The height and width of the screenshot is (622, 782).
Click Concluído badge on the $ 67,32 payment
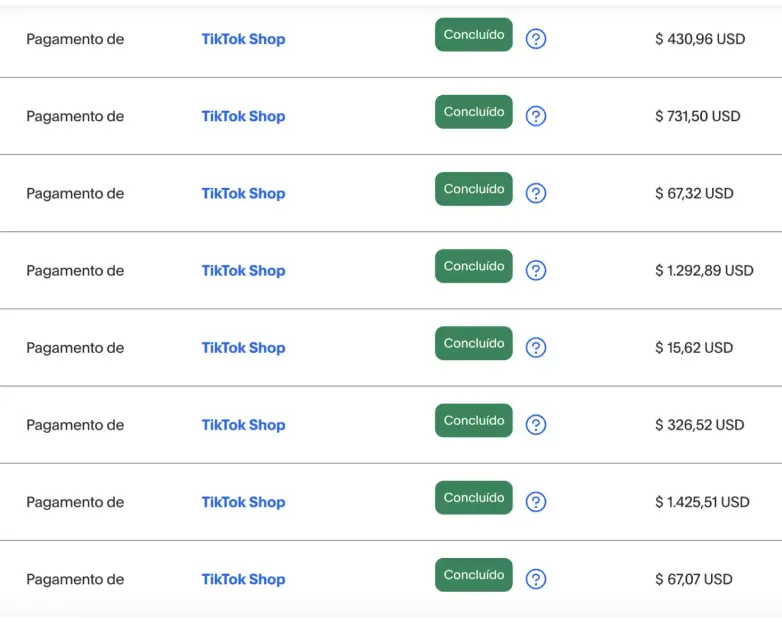[x=473, y=189]
